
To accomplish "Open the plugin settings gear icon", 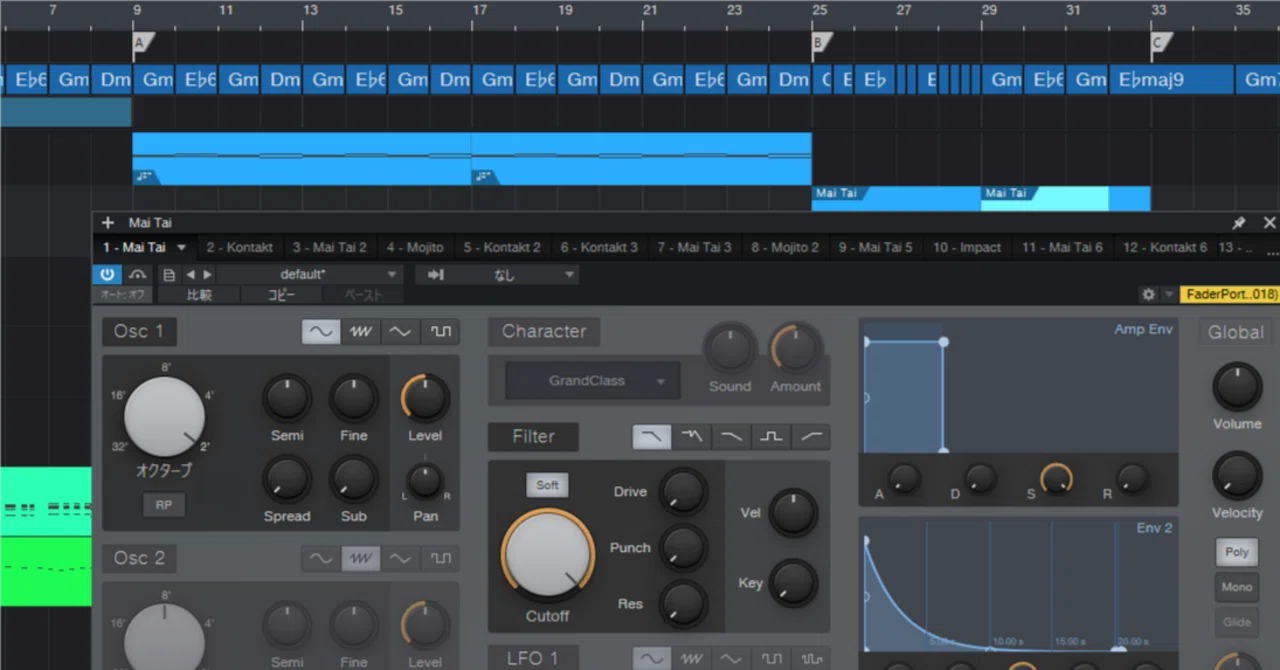I will pyautogui.click(x=1149, y=294).
